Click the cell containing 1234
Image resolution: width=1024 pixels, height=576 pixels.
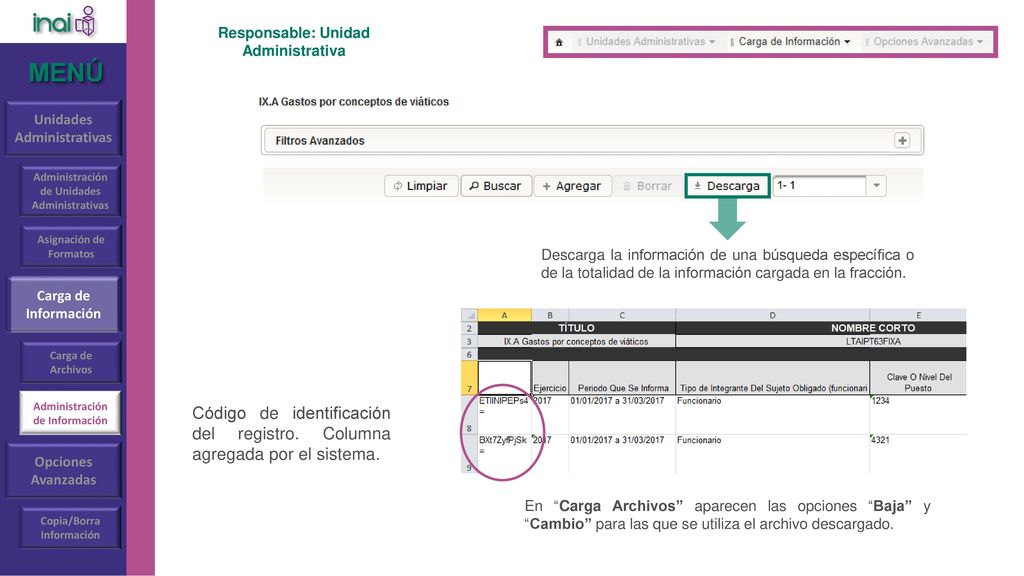pyautogui.click(x=918, y=414)
